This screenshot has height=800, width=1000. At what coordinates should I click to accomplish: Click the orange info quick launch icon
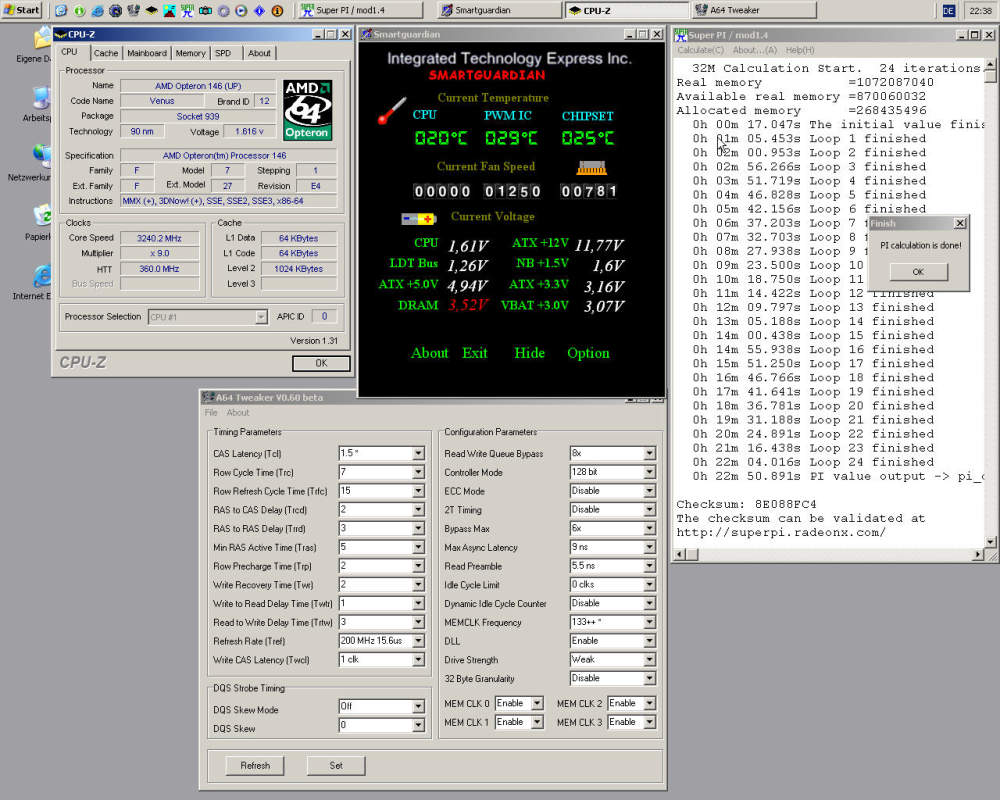[277, 10]
